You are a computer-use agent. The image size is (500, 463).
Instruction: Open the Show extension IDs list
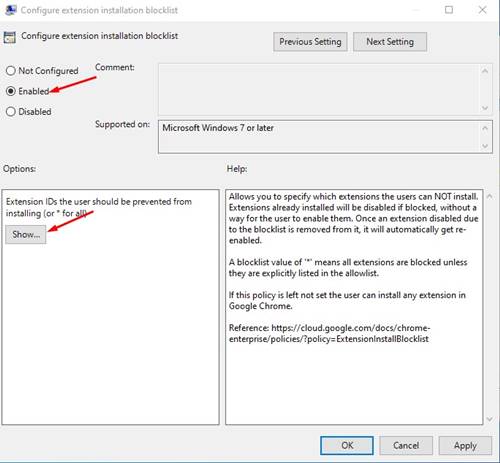point(26,235)
